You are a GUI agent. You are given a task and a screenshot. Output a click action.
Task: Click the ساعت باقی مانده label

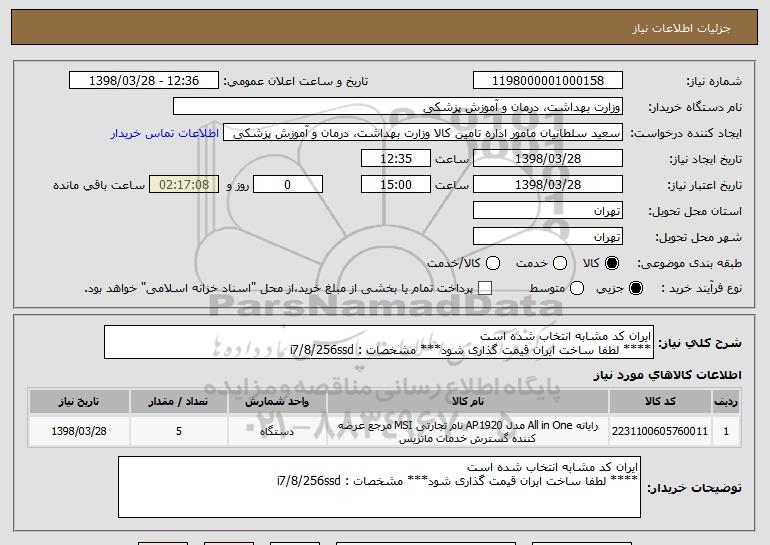[99, 185]
